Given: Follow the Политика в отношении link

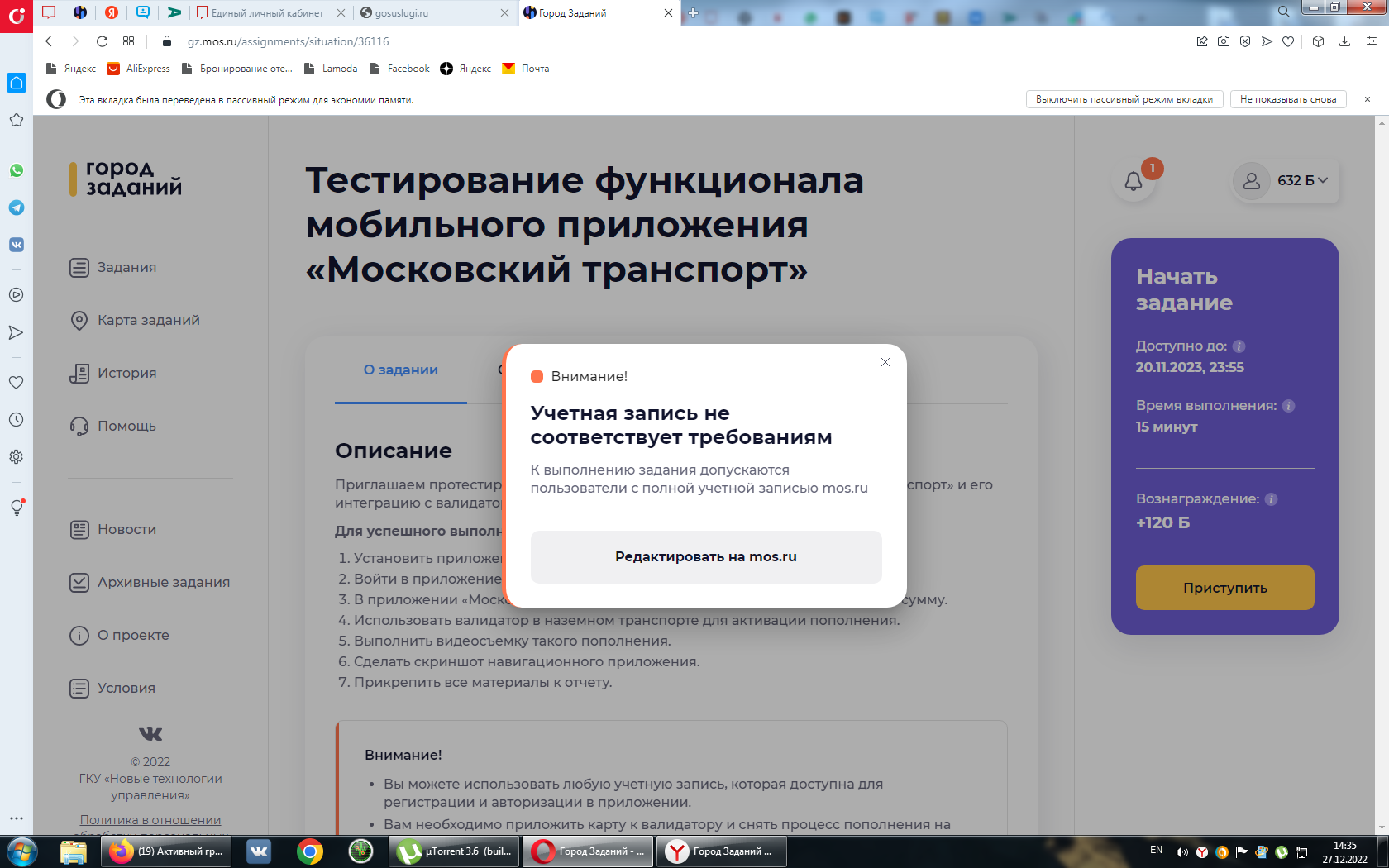Looking at the screenshot, I should [x=150, y=820].
